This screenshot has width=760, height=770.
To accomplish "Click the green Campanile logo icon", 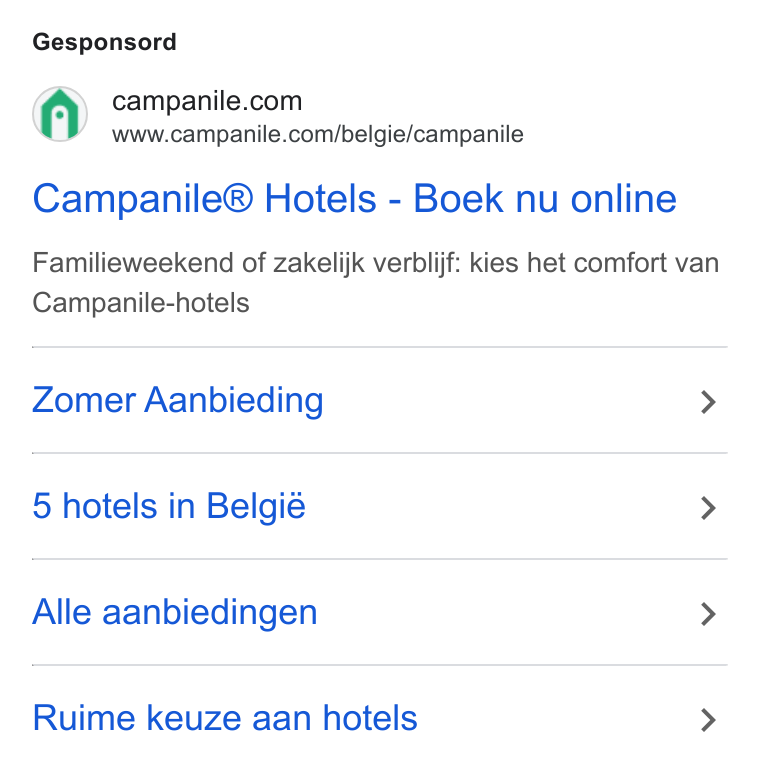I will click(60, 114).
